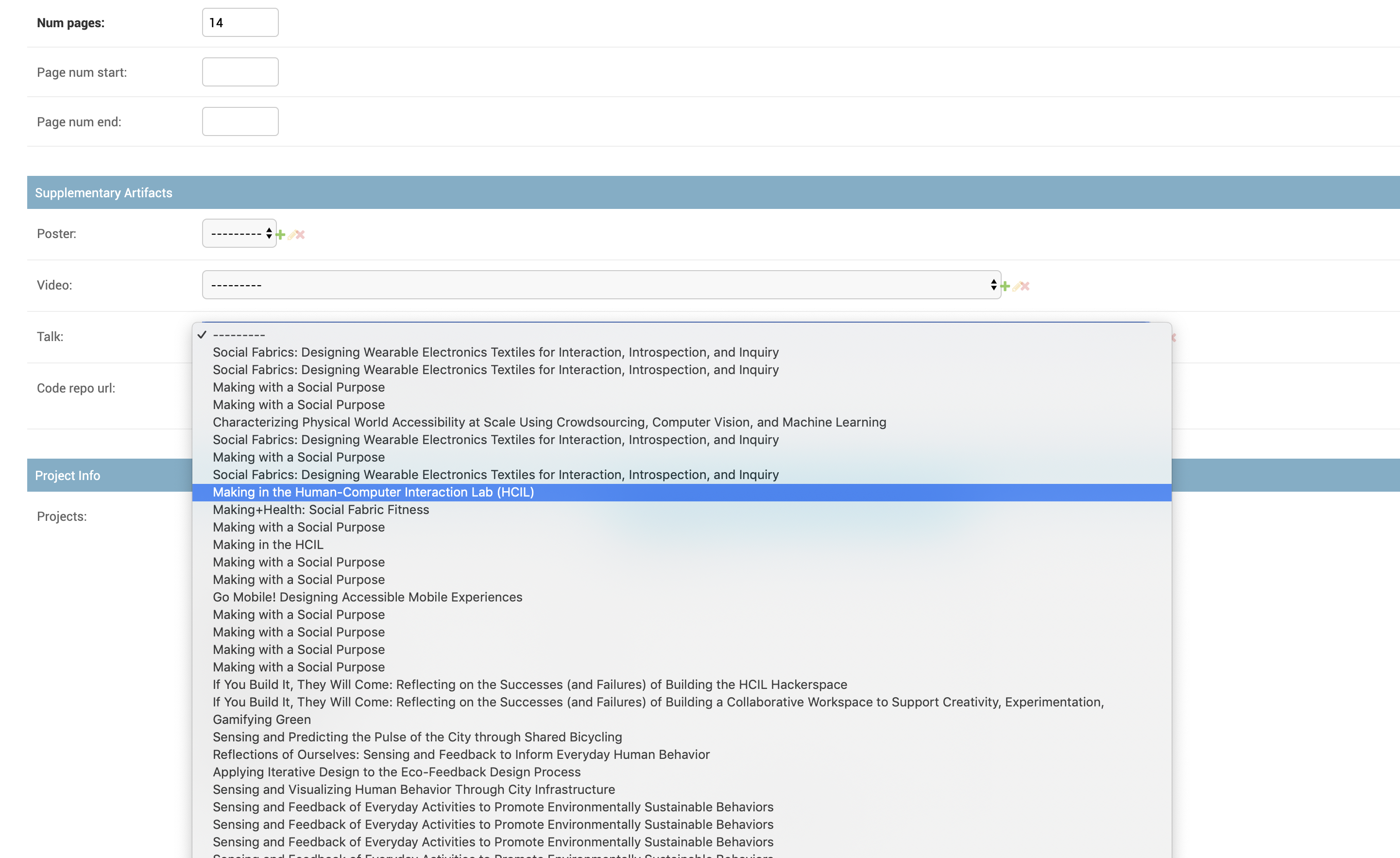The height and width of the screenshot is (858, 1400).
Task: Select 'Making in the HCIL' talk option
Action: 268,544
